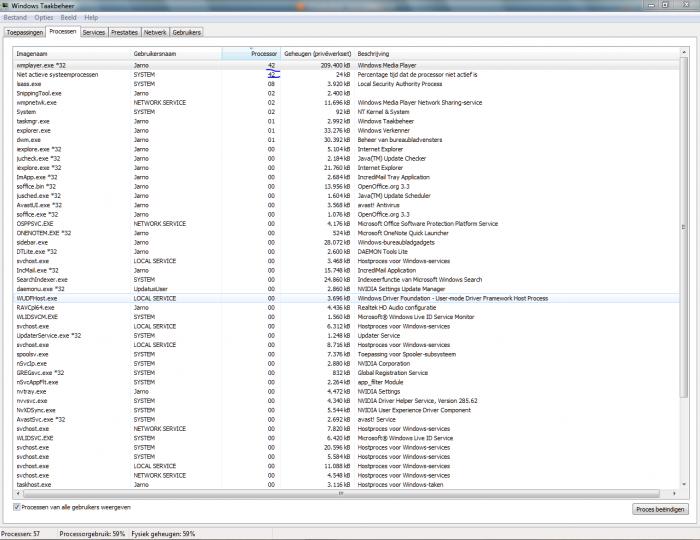Screen dimensions: 700x540
Task: Open the Opties menu
Action: [x=44, y=18]
